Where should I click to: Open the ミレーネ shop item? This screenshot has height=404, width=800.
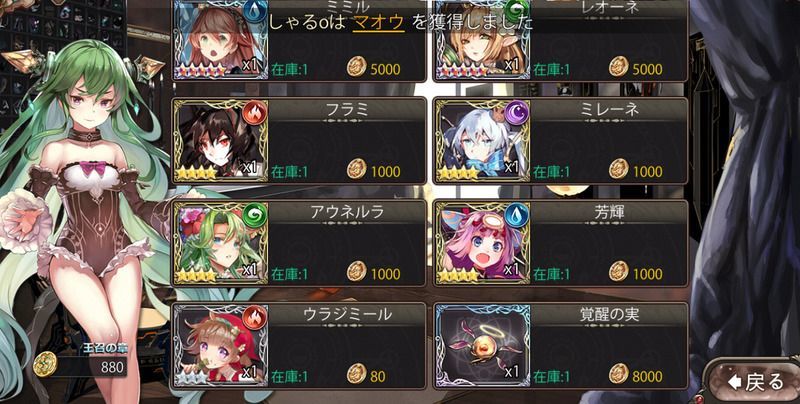coord(561,140)
